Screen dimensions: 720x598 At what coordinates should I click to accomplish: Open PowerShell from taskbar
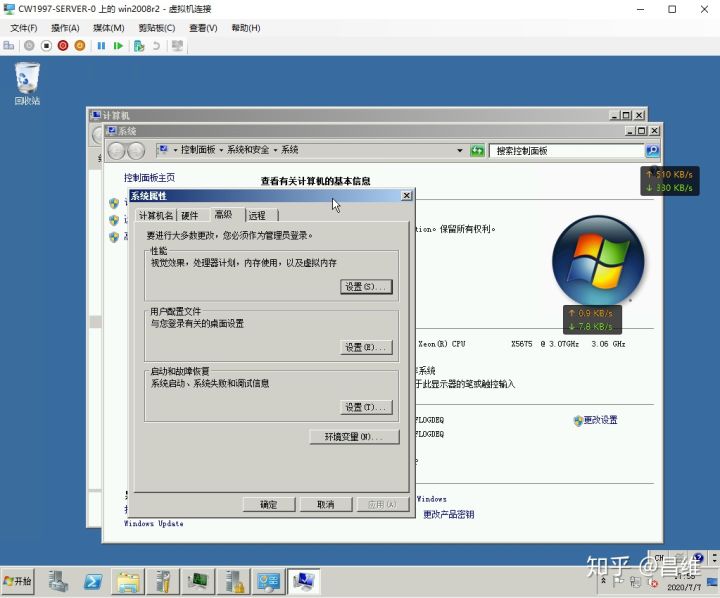[93, 581]
